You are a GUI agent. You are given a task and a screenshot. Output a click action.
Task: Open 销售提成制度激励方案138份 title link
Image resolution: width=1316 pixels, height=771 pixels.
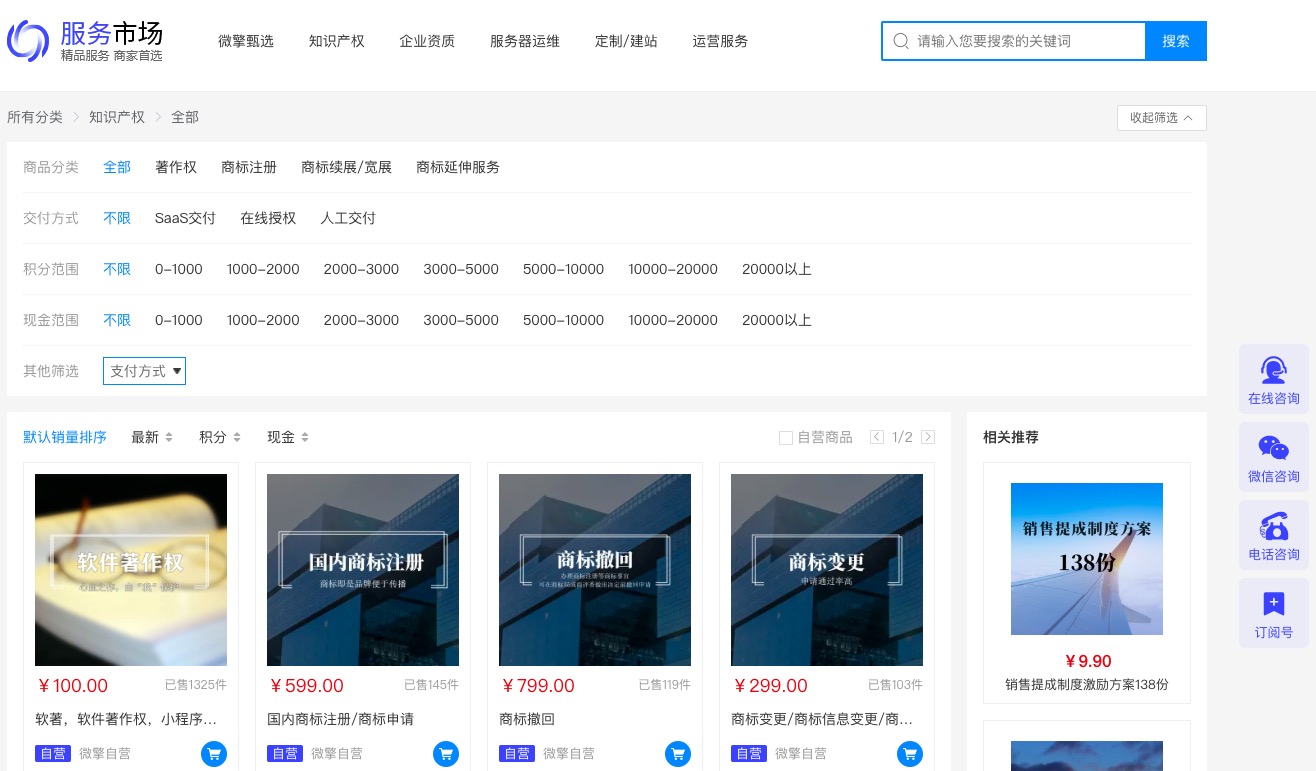click(1087, 685)
